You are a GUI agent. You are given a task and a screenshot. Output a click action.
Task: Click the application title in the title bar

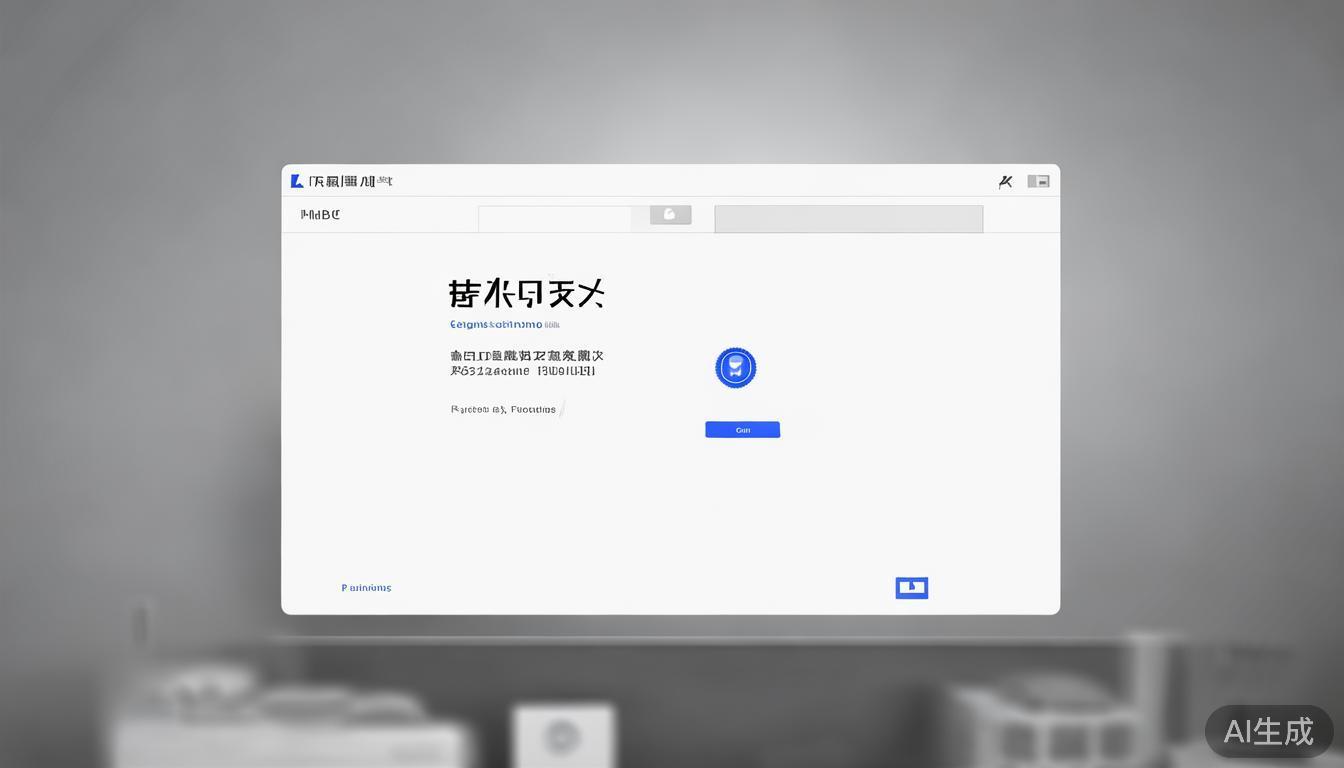click(350, 181)
